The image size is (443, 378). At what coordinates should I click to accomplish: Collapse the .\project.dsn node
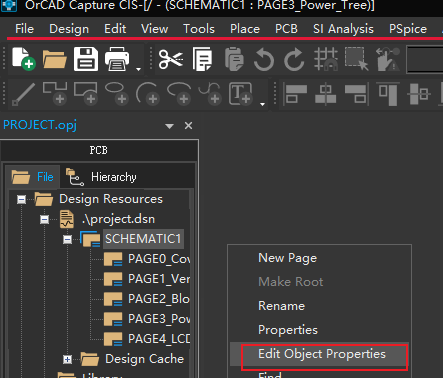point(44,220)
